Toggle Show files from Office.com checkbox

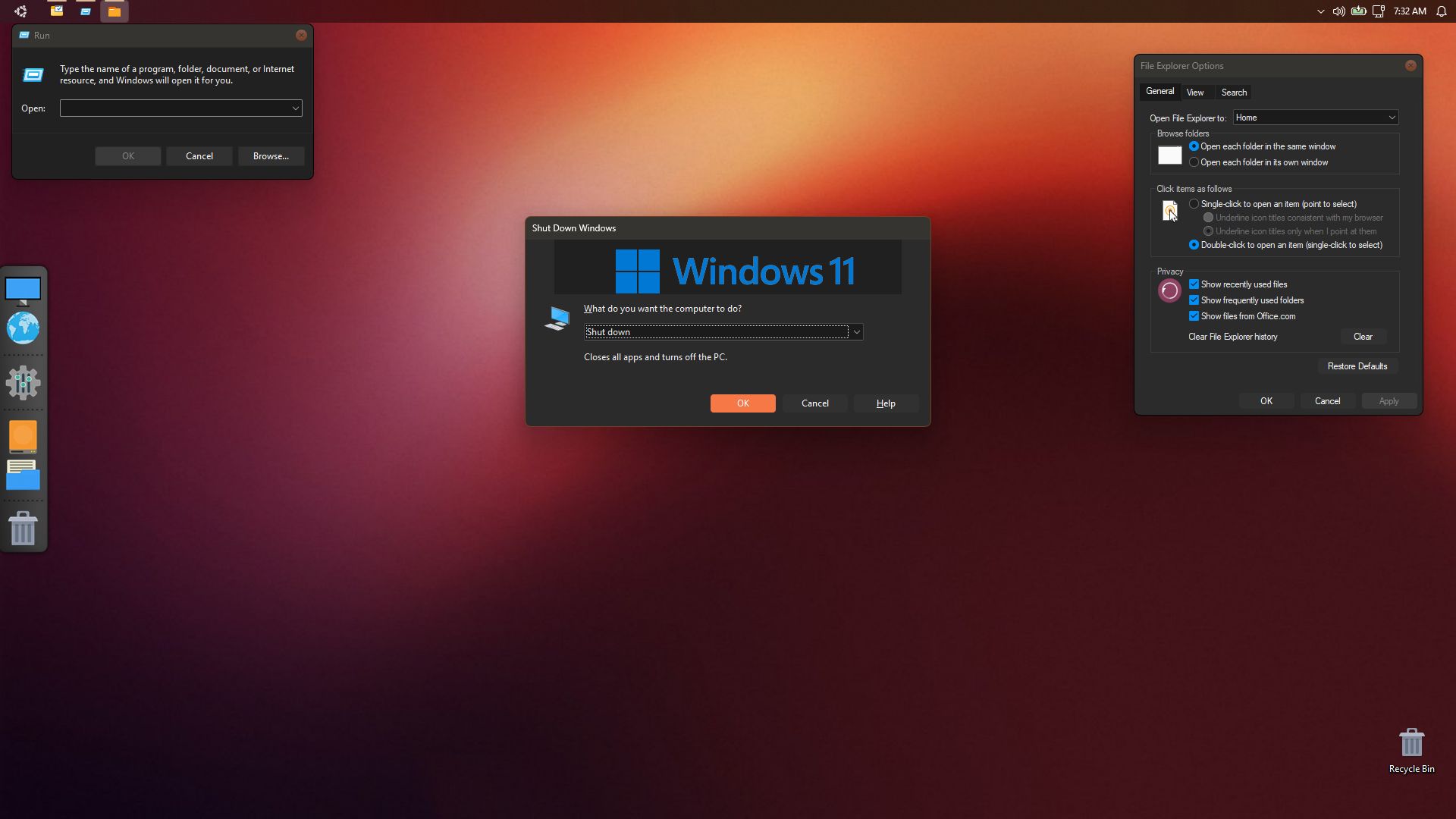[1194, 316]
